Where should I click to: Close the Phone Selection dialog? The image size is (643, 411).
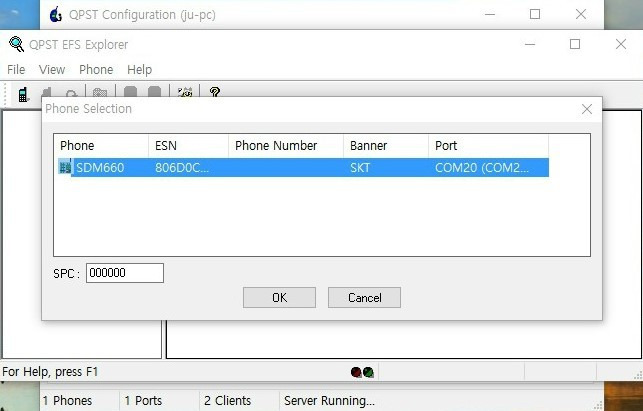587,109
